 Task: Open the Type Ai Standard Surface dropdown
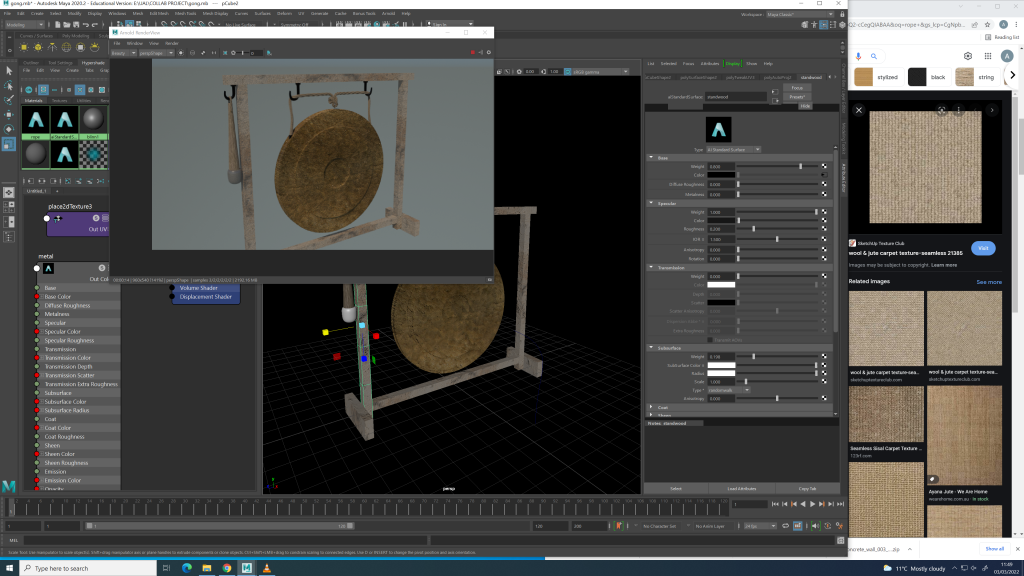point(733,150)
